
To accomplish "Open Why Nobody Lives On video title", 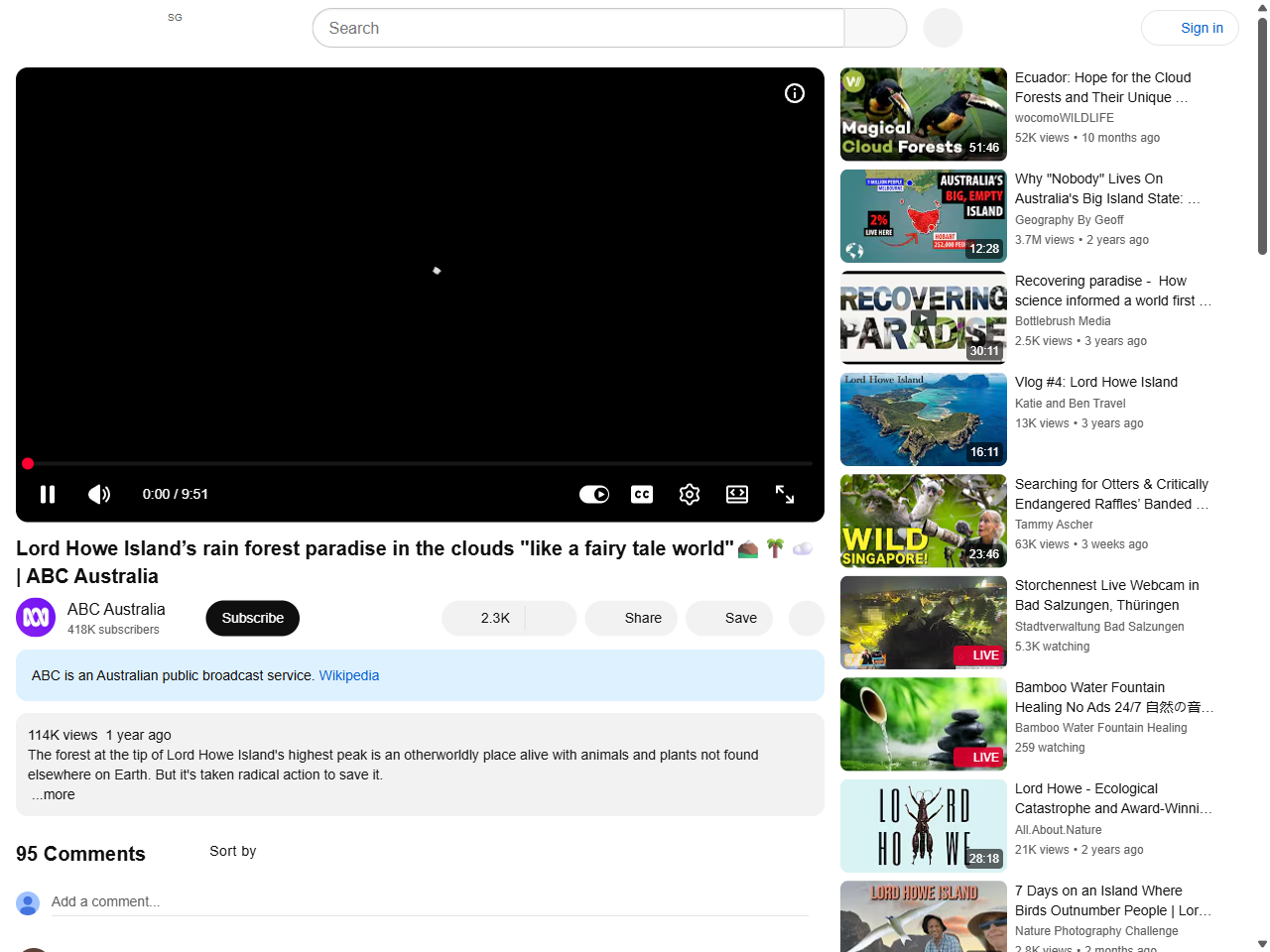I will [x=1108, y=188].
